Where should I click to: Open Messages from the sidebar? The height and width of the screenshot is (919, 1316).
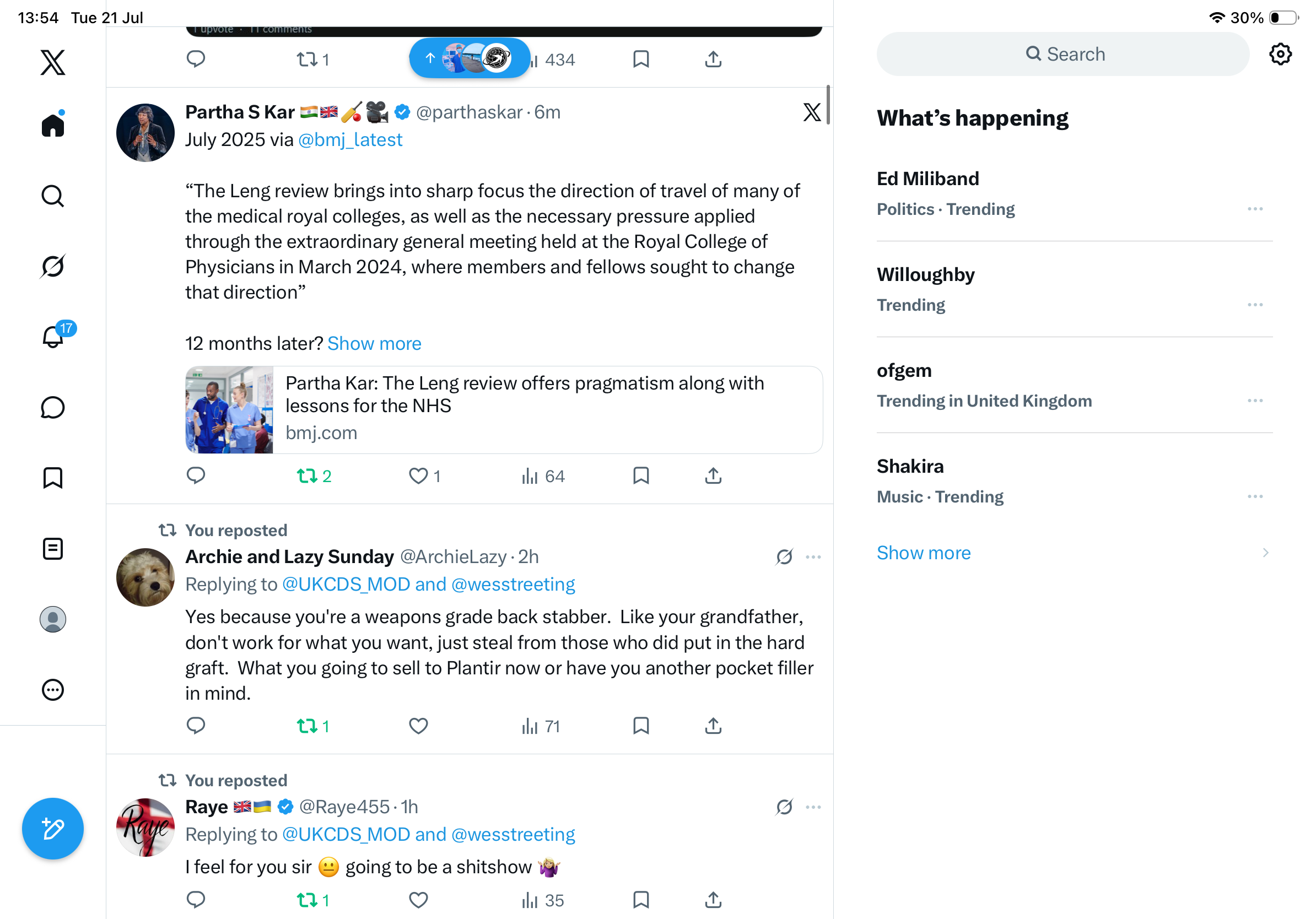[53, 407]
